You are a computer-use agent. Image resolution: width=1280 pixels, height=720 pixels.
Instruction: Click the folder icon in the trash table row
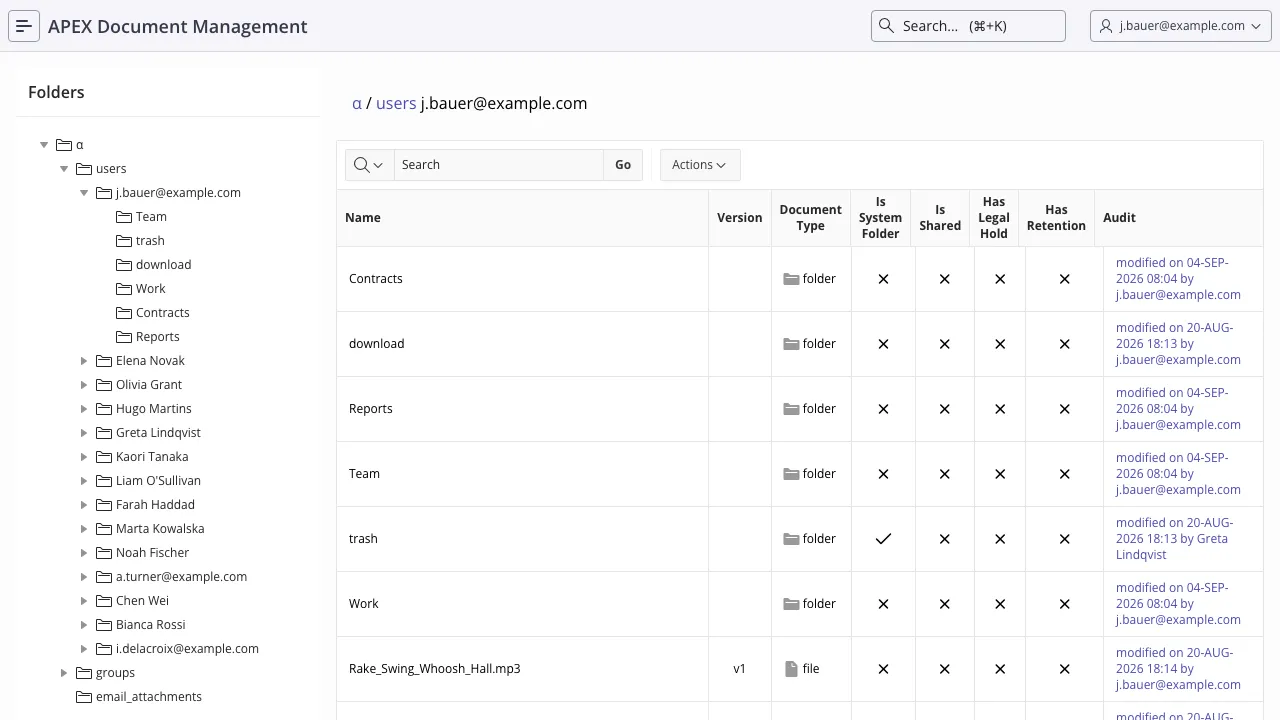(791, 539)
